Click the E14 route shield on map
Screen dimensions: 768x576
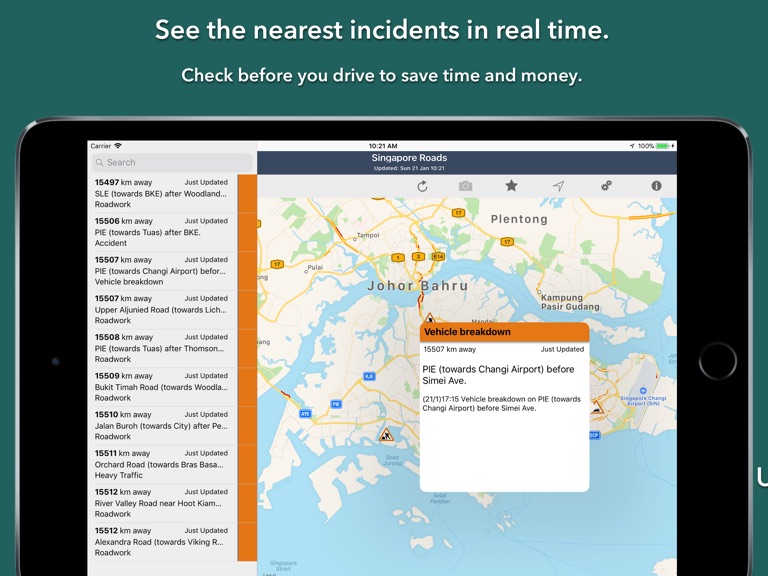(437, 257)
